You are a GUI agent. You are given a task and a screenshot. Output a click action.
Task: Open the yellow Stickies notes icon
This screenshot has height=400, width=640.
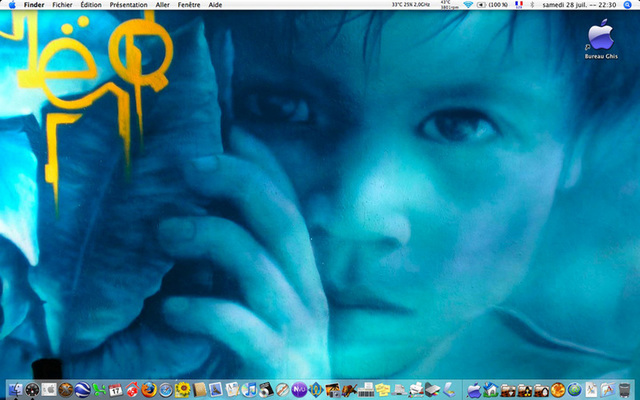[x=382, y=390]
